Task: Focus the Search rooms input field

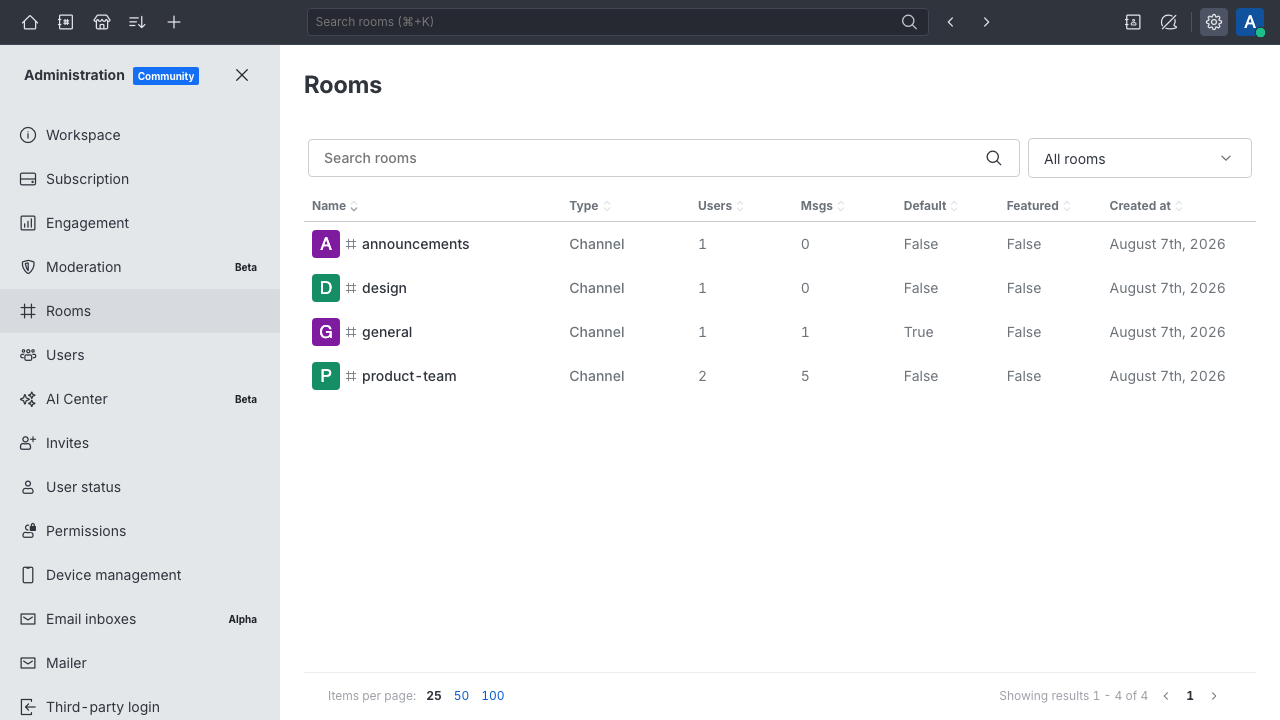Action: (664, 158)
